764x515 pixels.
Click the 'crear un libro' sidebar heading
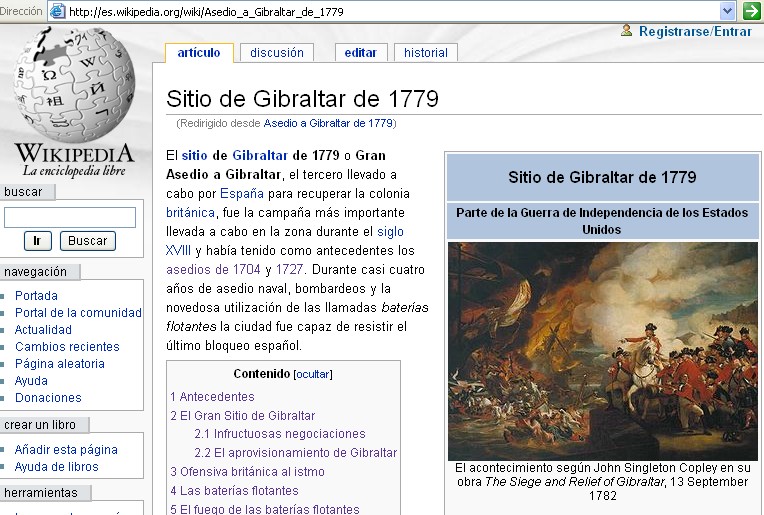[40, 425]
